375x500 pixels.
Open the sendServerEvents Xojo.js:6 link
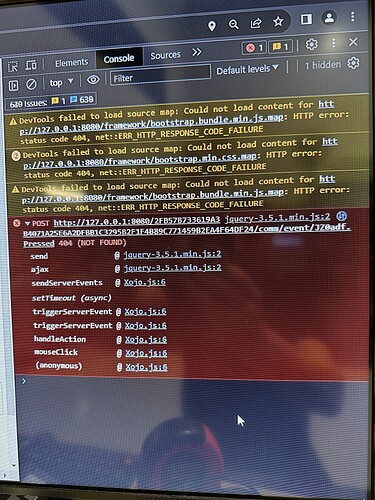(x=145, y=282)
